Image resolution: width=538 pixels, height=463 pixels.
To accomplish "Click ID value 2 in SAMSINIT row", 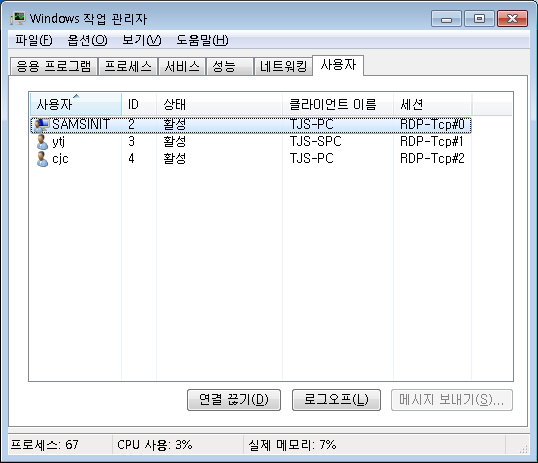I will (131, 124).
